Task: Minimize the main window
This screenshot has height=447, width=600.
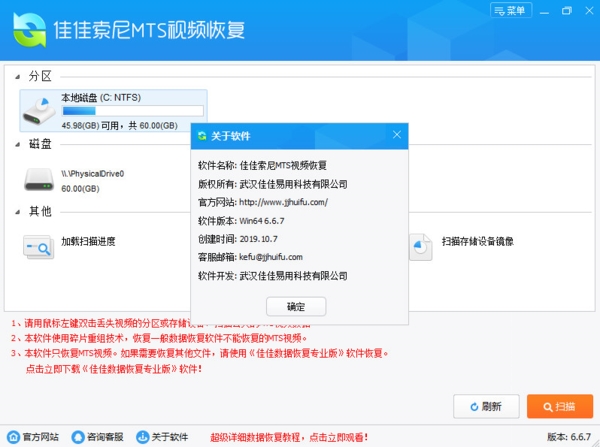Action: 544,11
